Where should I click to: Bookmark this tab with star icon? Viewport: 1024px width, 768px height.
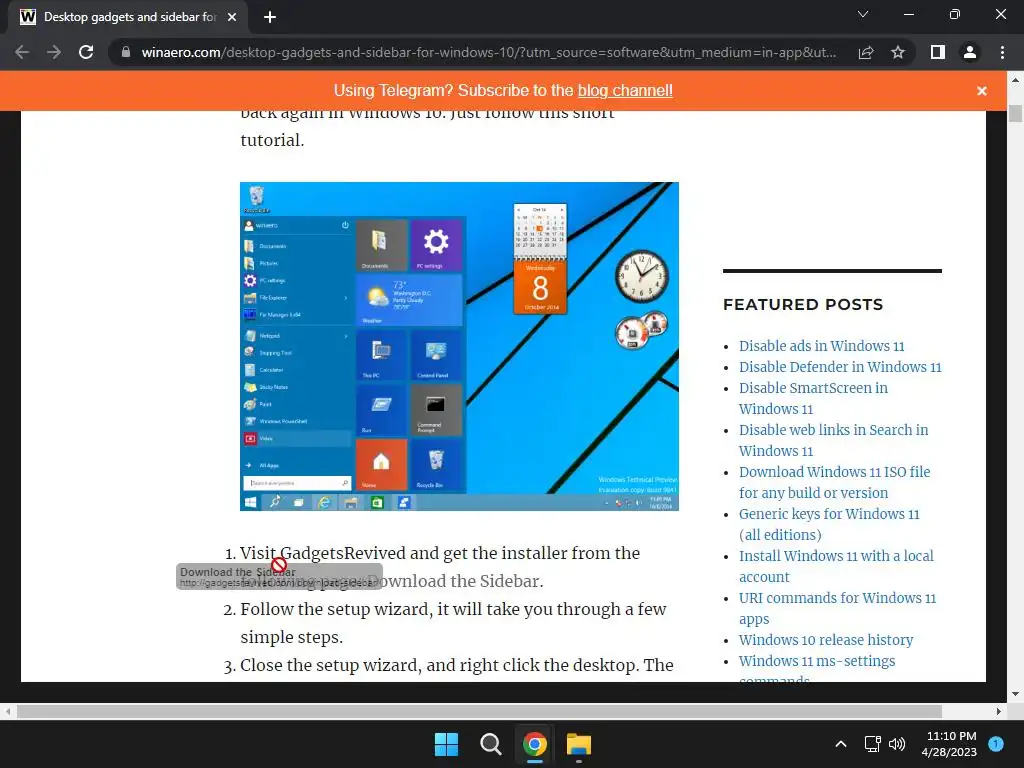click(898, 52)
